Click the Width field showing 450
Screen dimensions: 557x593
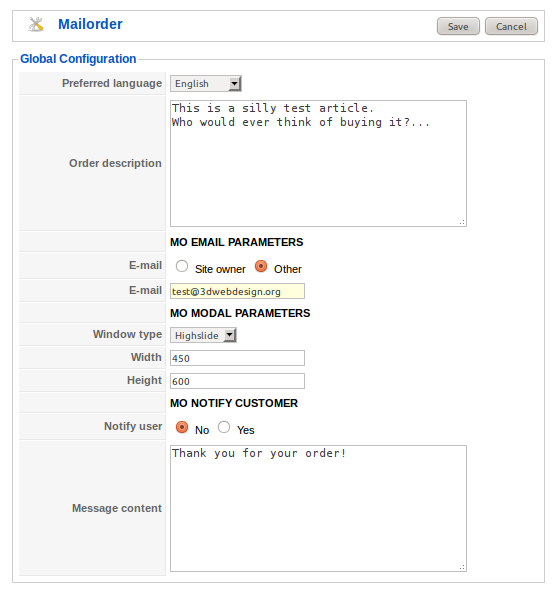237,358
